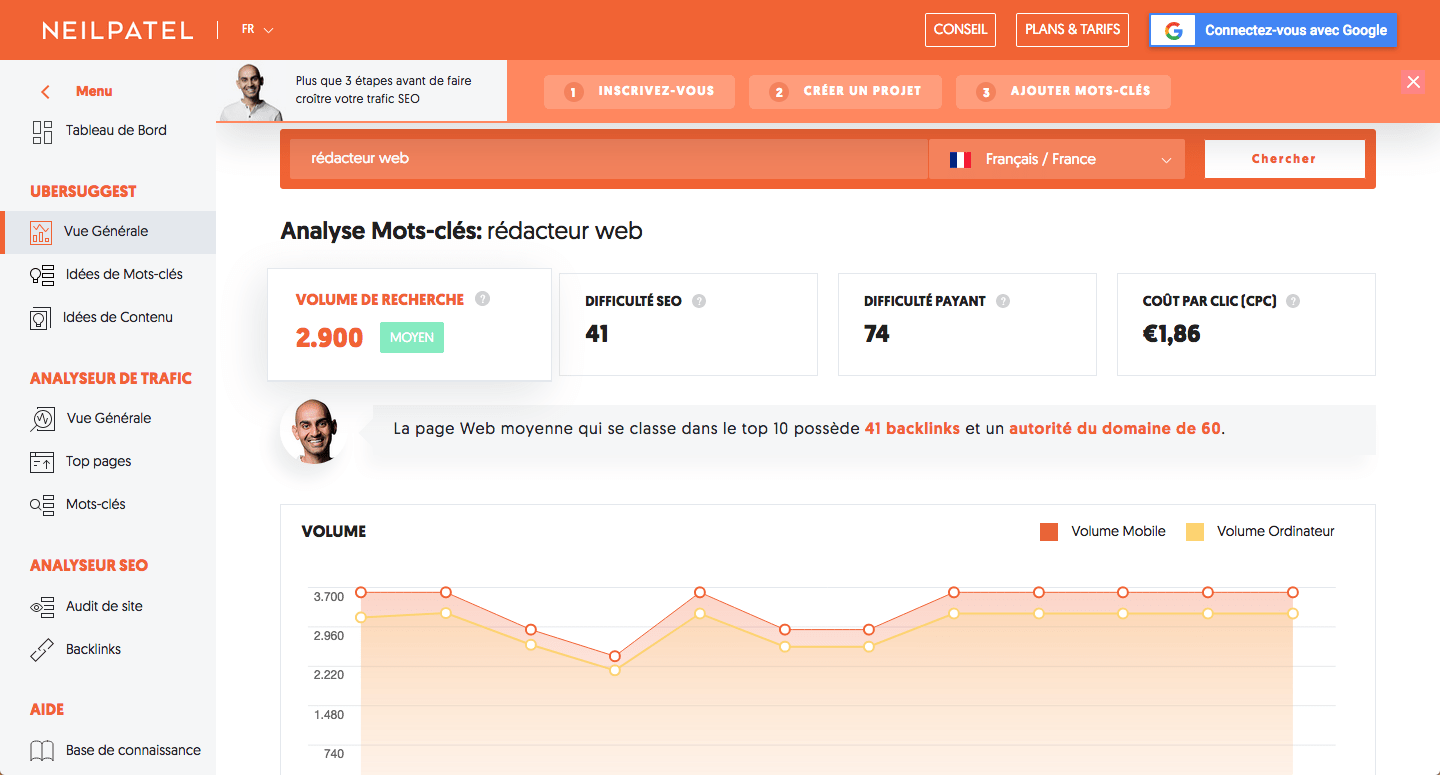Click help icon next to Difficulté SEO

699,301
